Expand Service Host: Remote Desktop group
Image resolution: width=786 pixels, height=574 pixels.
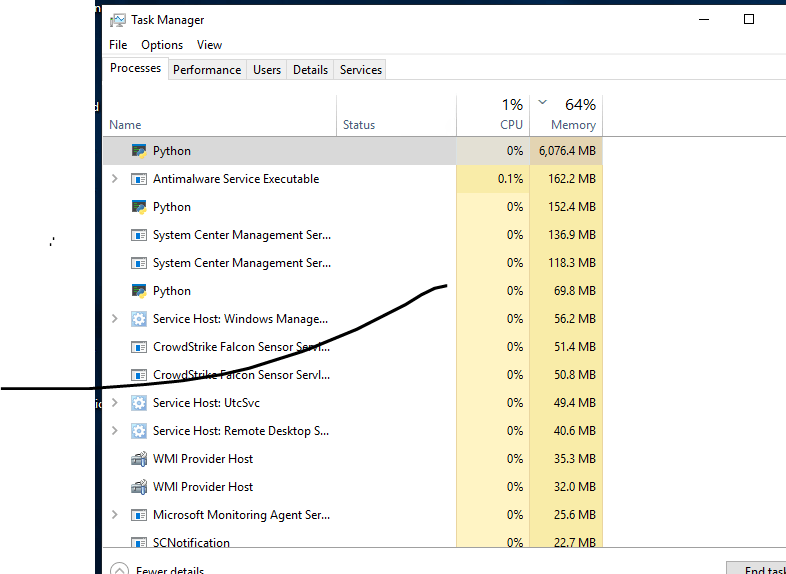[x=115, y=430]
